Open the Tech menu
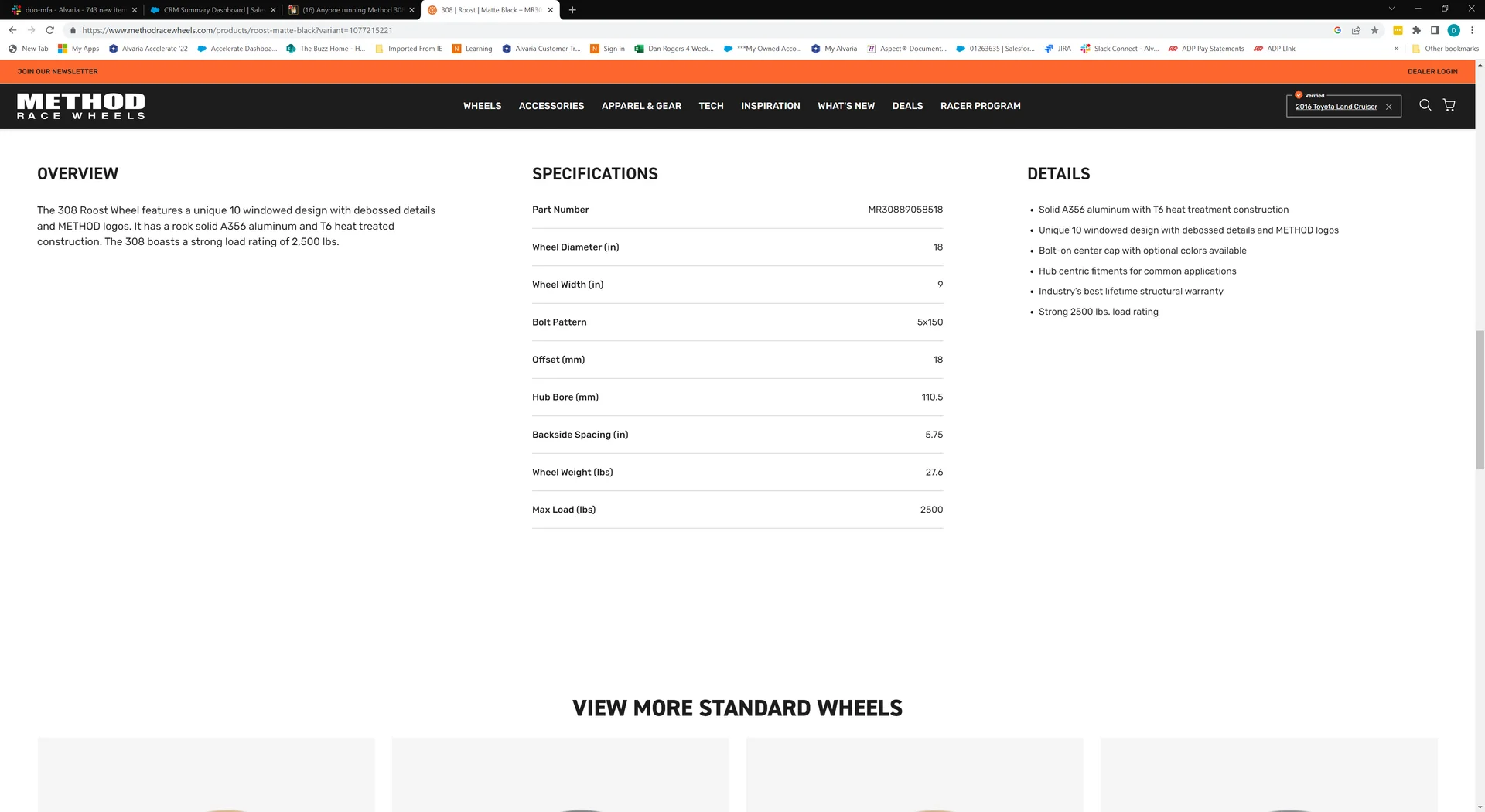The image size is (1485, 812). (x=711, y=106)
